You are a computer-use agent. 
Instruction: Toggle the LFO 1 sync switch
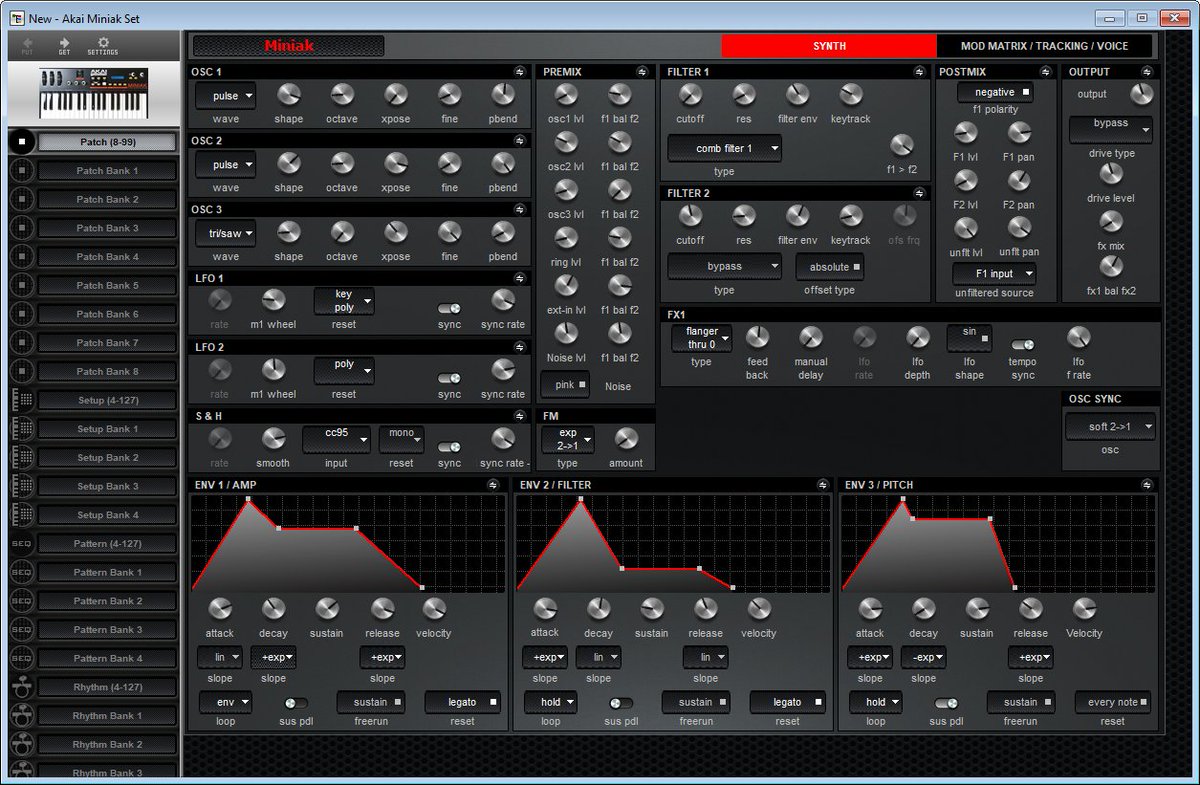click(450, 309)
